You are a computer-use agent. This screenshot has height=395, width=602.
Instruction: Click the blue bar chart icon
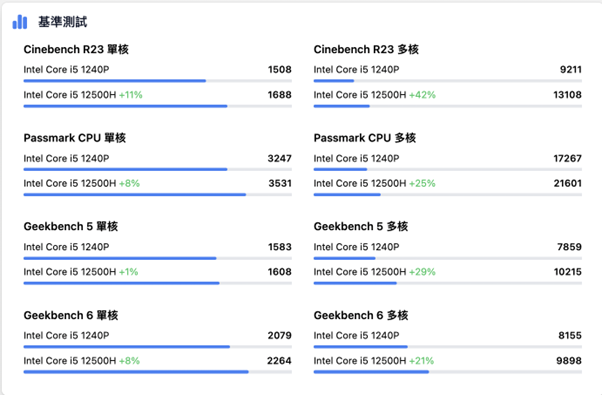point(20,22)
